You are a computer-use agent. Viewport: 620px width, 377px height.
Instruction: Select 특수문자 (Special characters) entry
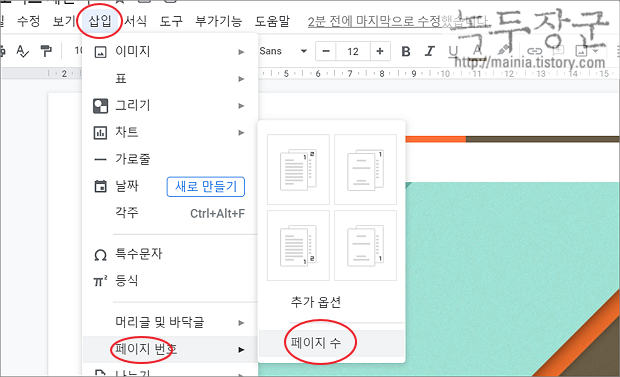170,254
